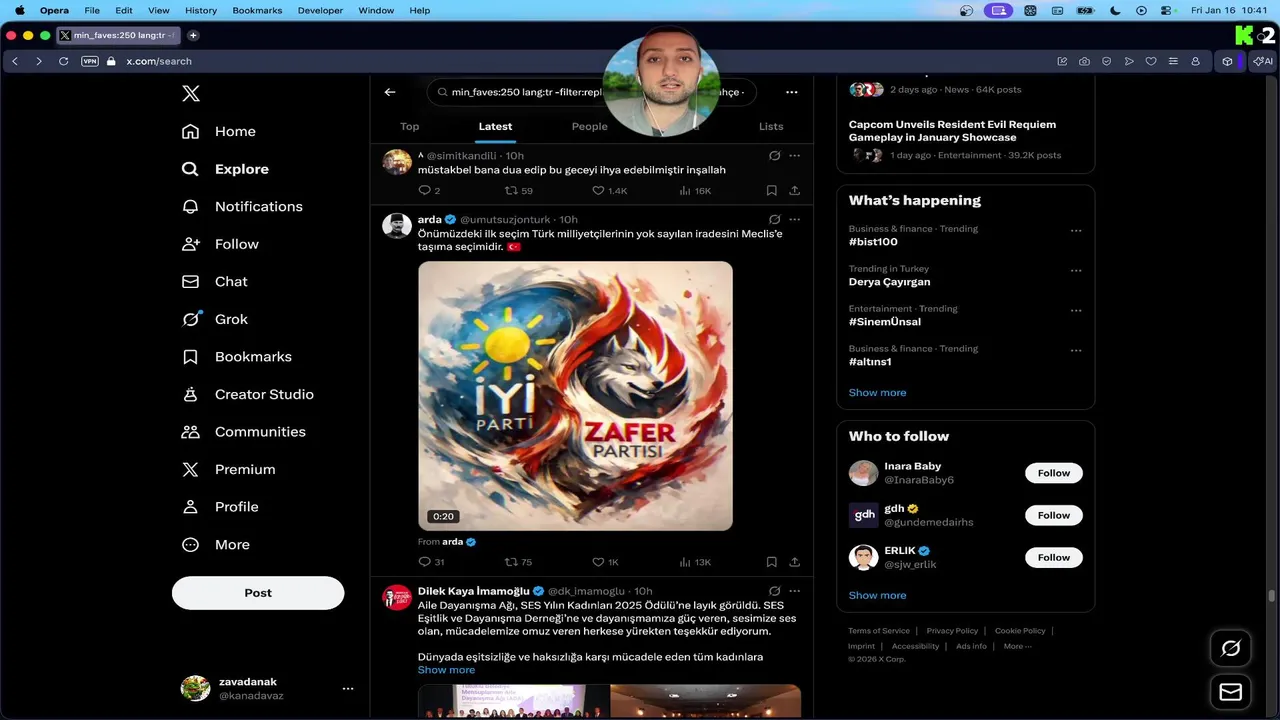Screen dimensions: 1280x720
Task: Follow gdh account
Action: [1053, 515]
